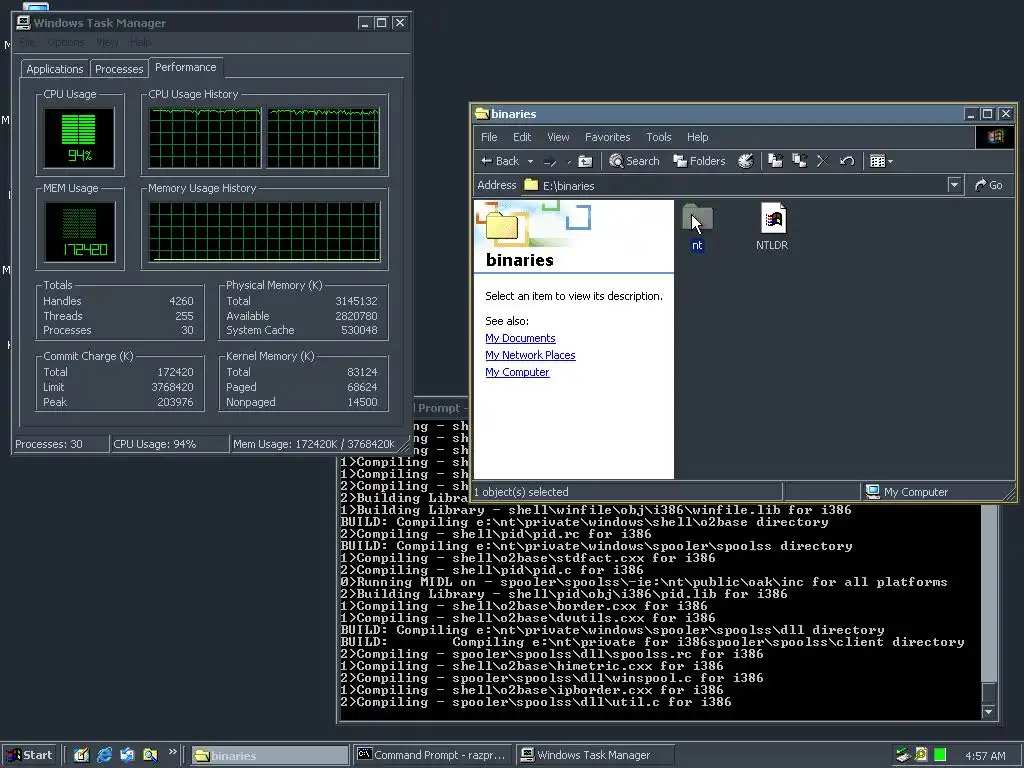Click the right CPU Usage History graph
Screen dimensions: 1024x768
pyautogui.click(x=323, y=138)
